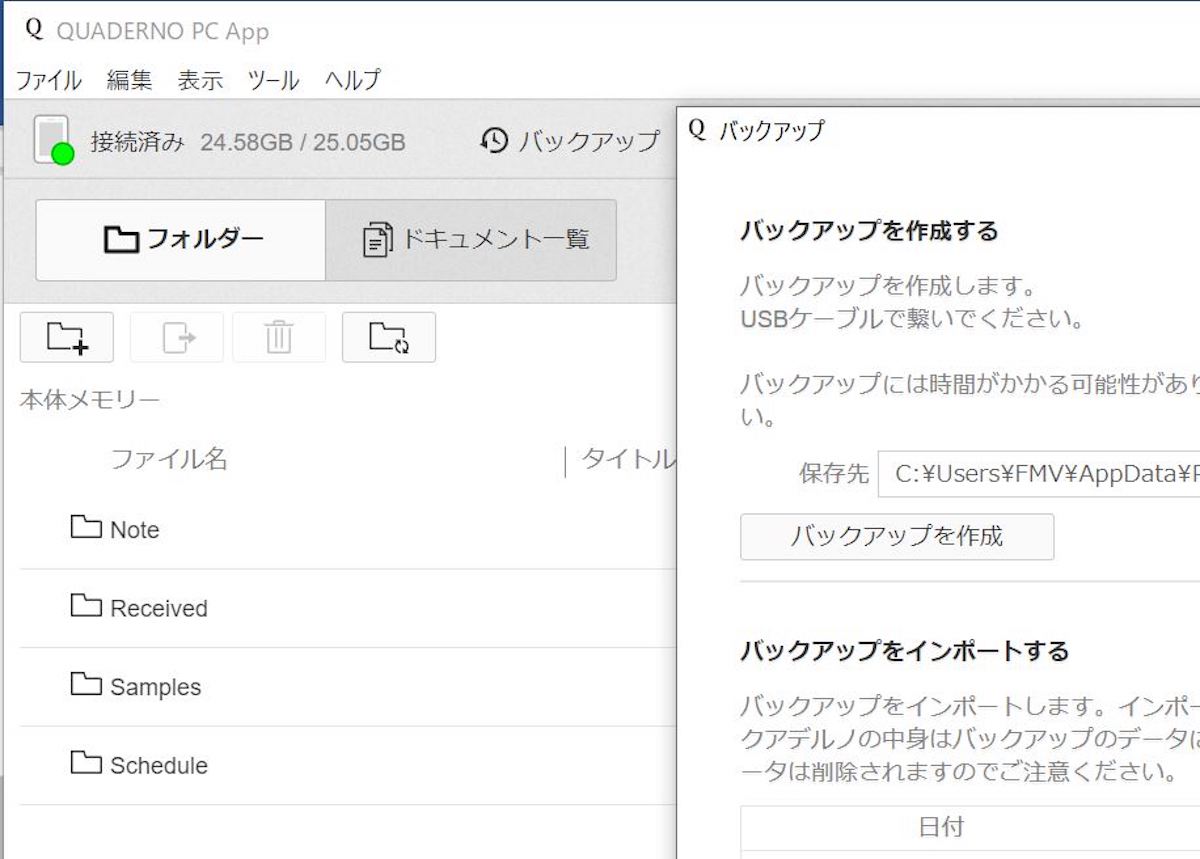
Task: Click the connected device status icon
Action: [52, 140]
